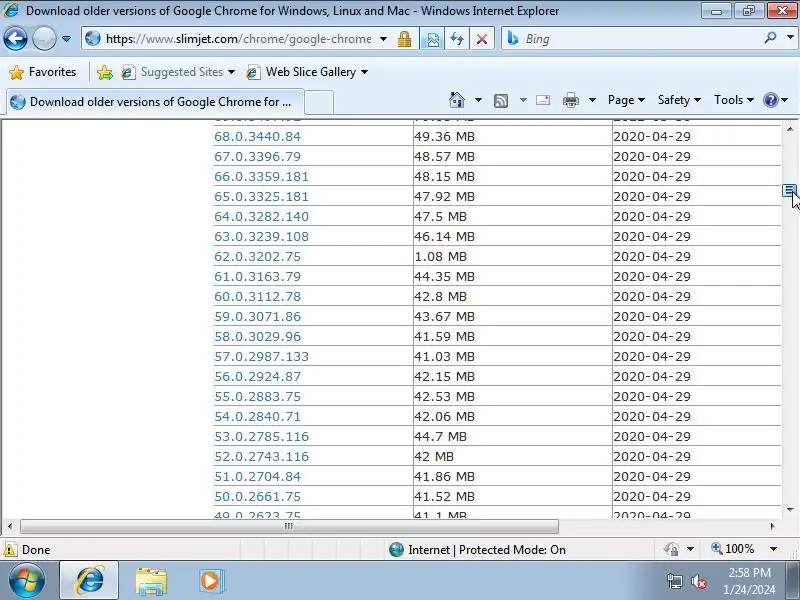Click vertical scrollbar down arrow

coord(790,510)
